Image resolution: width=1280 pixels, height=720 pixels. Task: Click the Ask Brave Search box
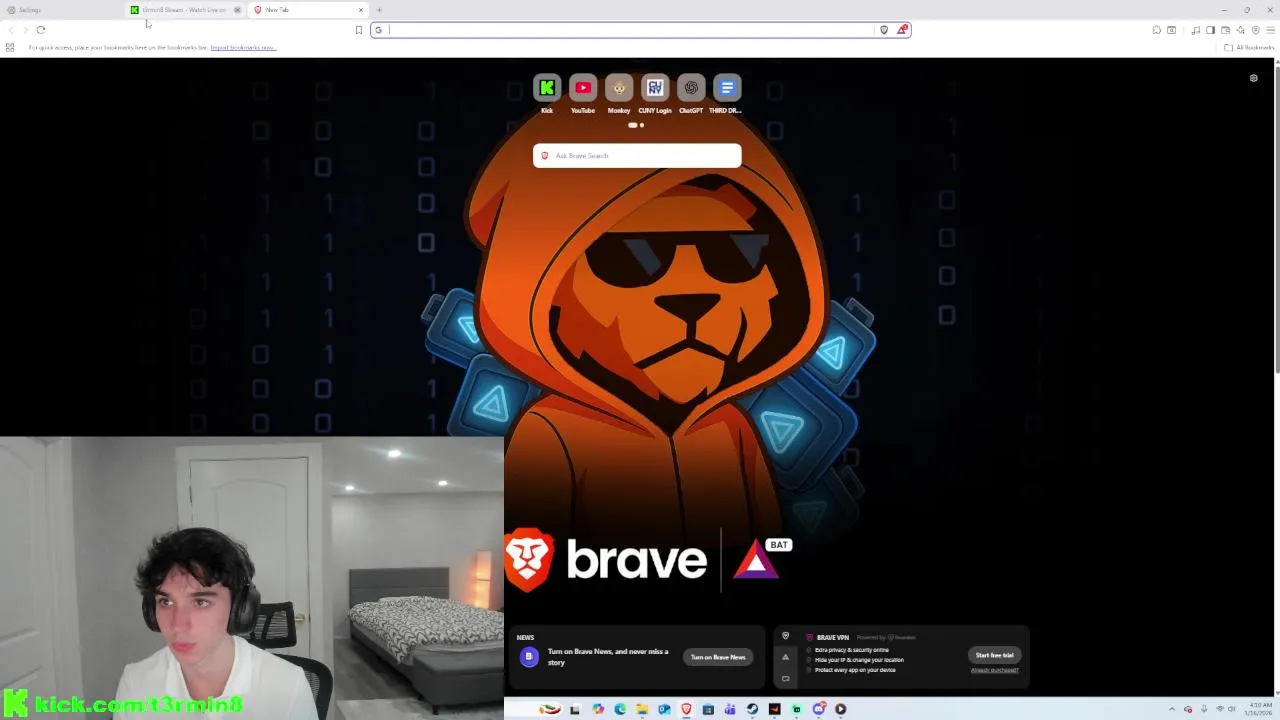(x=637, y=155)
